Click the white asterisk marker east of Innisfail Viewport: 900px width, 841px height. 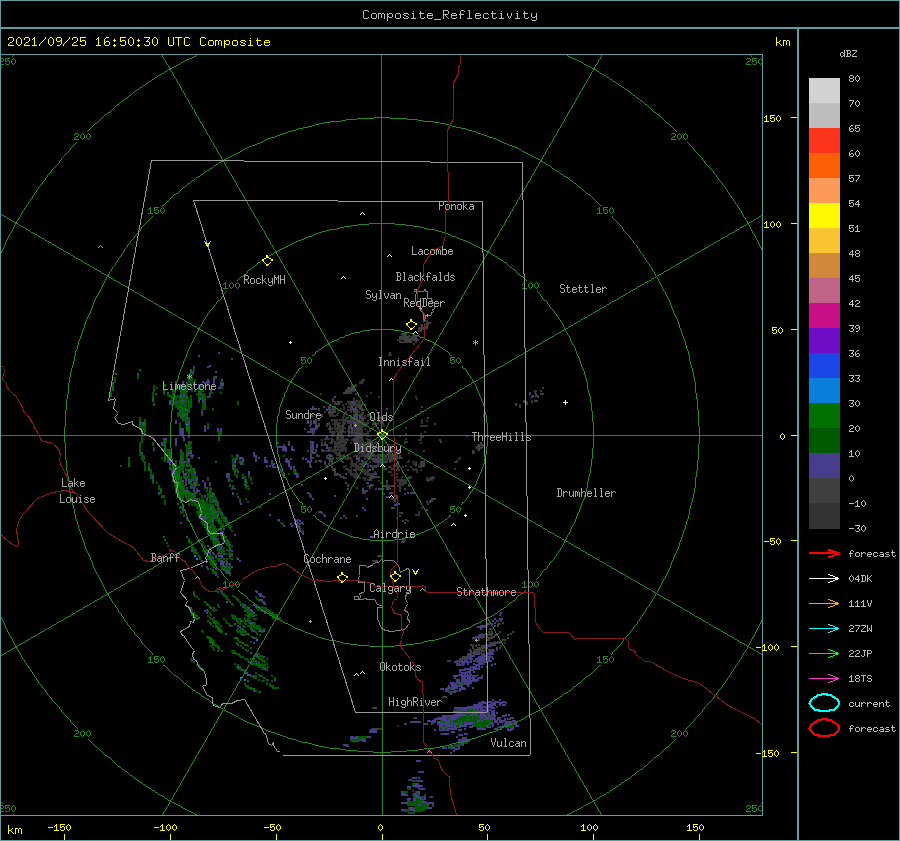coord(475,343)
